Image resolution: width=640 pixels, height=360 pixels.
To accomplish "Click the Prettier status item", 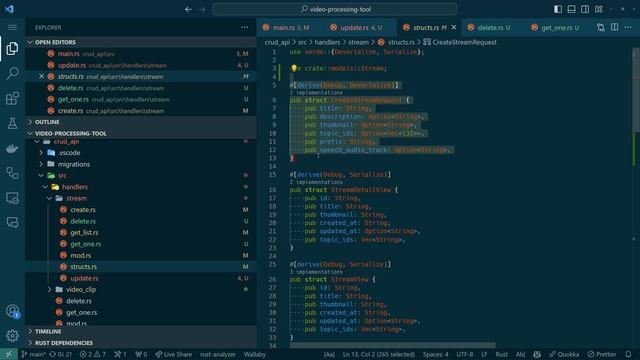I will [602, 354].
